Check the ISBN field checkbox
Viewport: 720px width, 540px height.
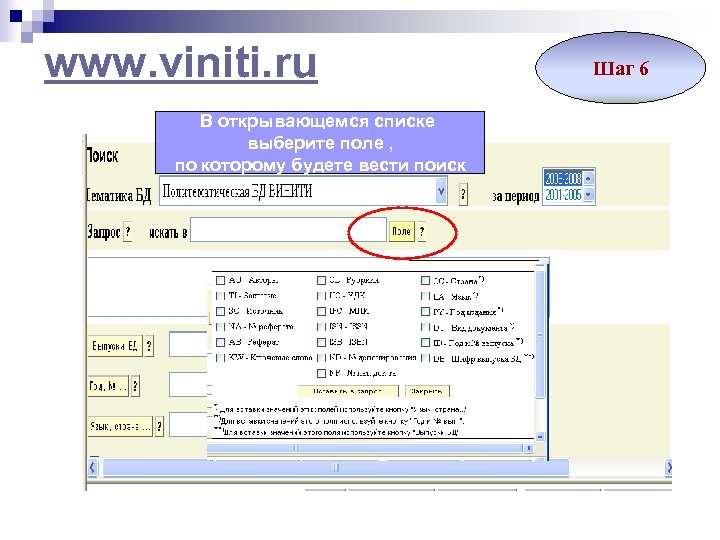click(321, 342)
